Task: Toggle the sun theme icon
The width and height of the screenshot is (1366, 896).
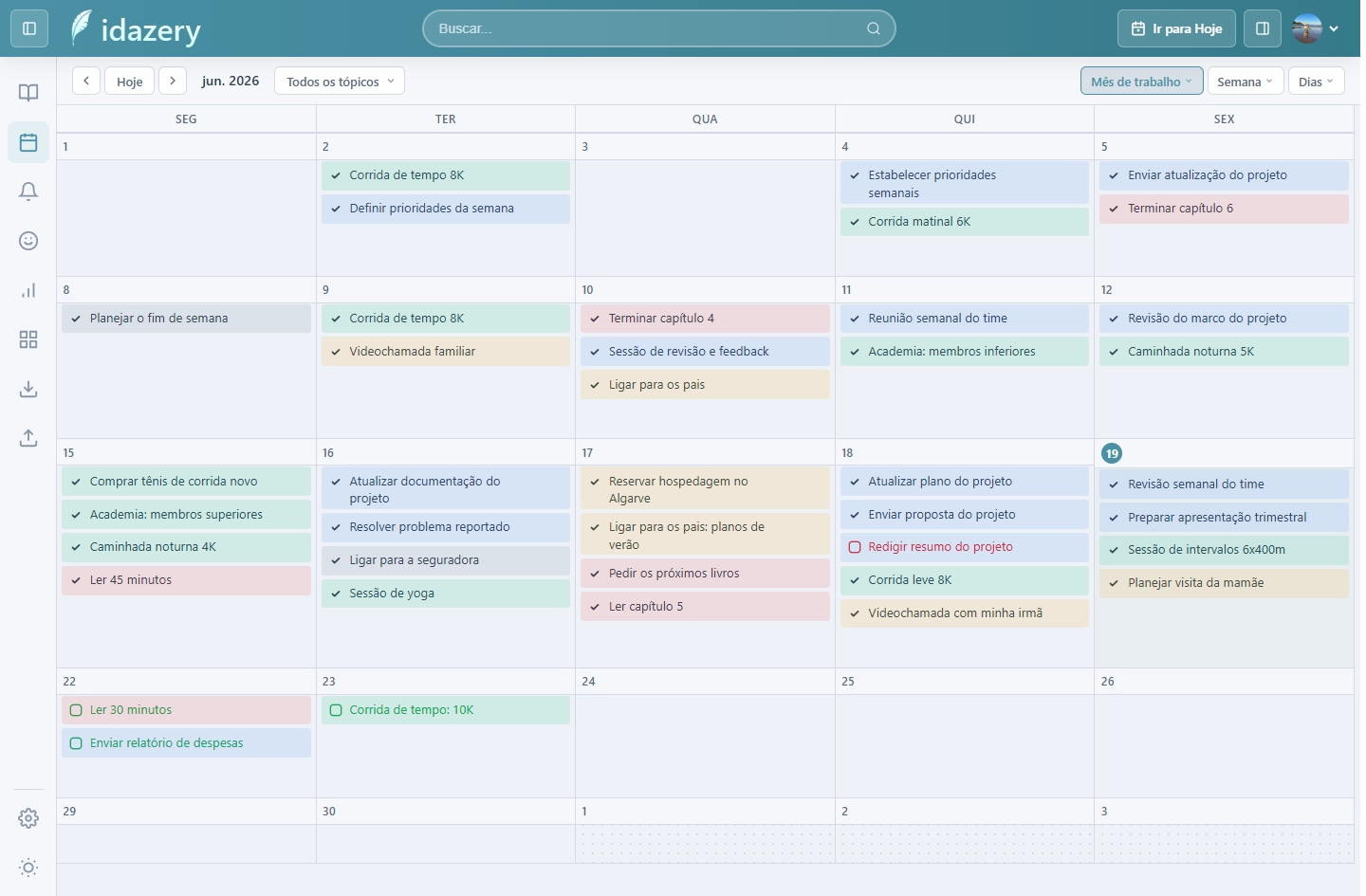Action: point(28,868)
